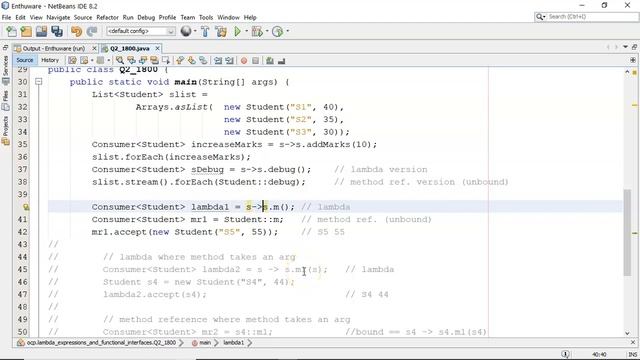Click the Open Project icon
The image size is (640, 360).
click(x=41, y=31)
